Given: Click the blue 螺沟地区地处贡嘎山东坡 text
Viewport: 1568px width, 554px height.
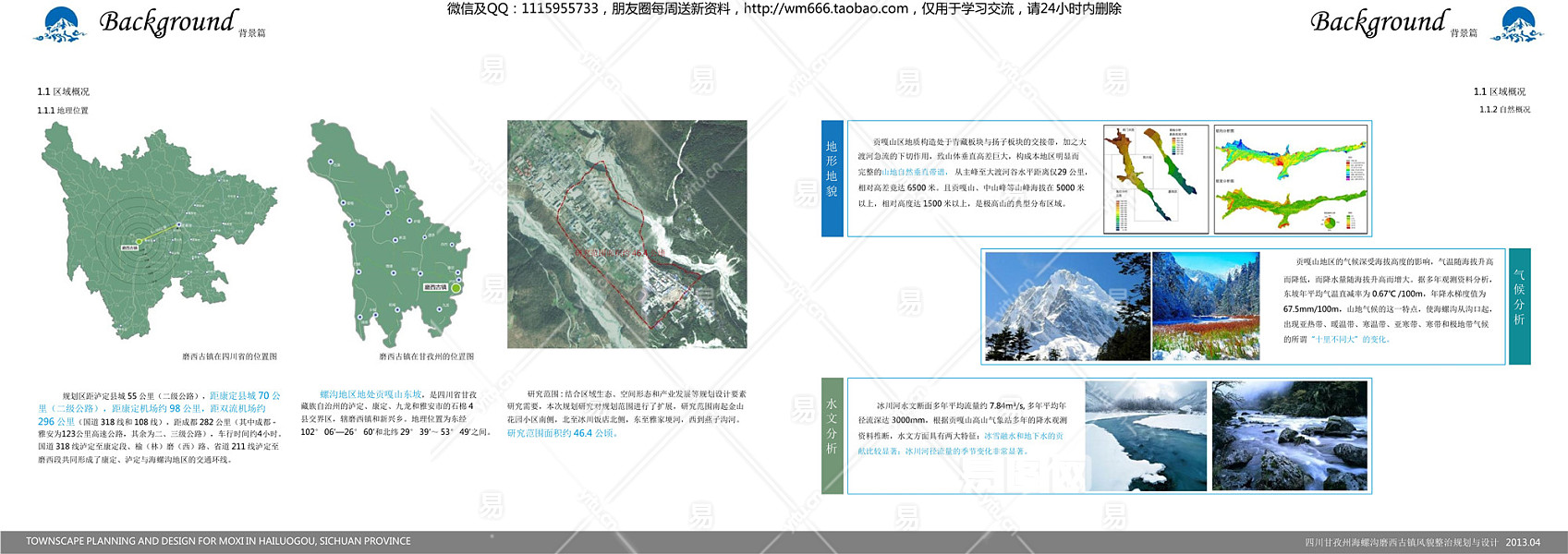Looking at the screenshot, I should click(371, 394).
